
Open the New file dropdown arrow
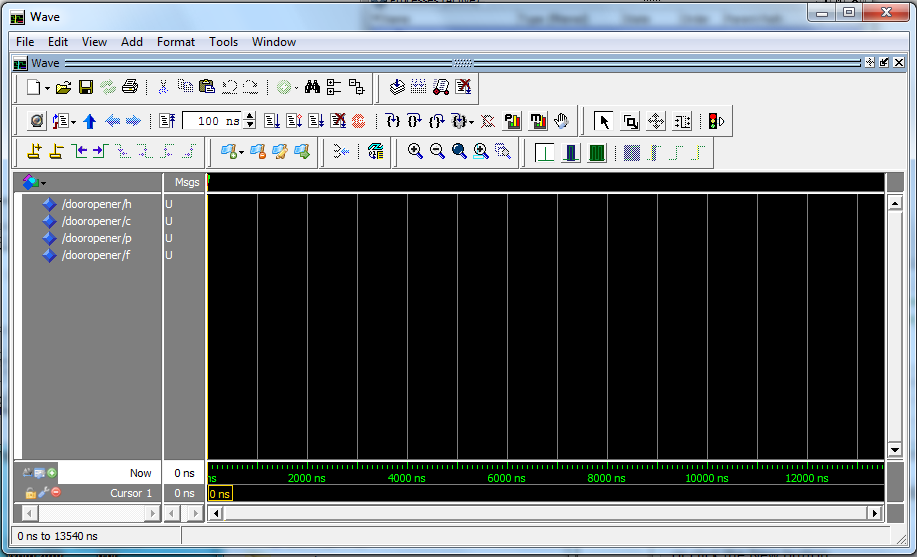(46, 88)
